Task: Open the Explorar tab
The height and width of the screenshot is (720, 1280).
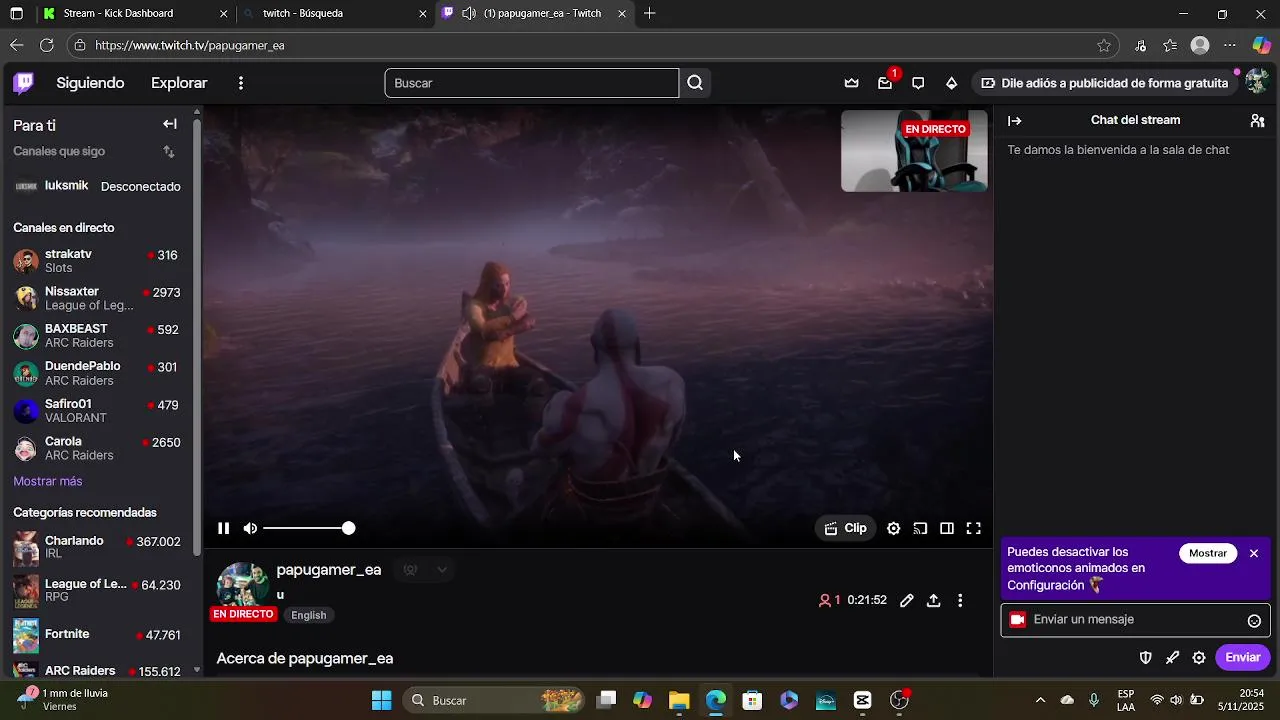Action: click(179, 83)
